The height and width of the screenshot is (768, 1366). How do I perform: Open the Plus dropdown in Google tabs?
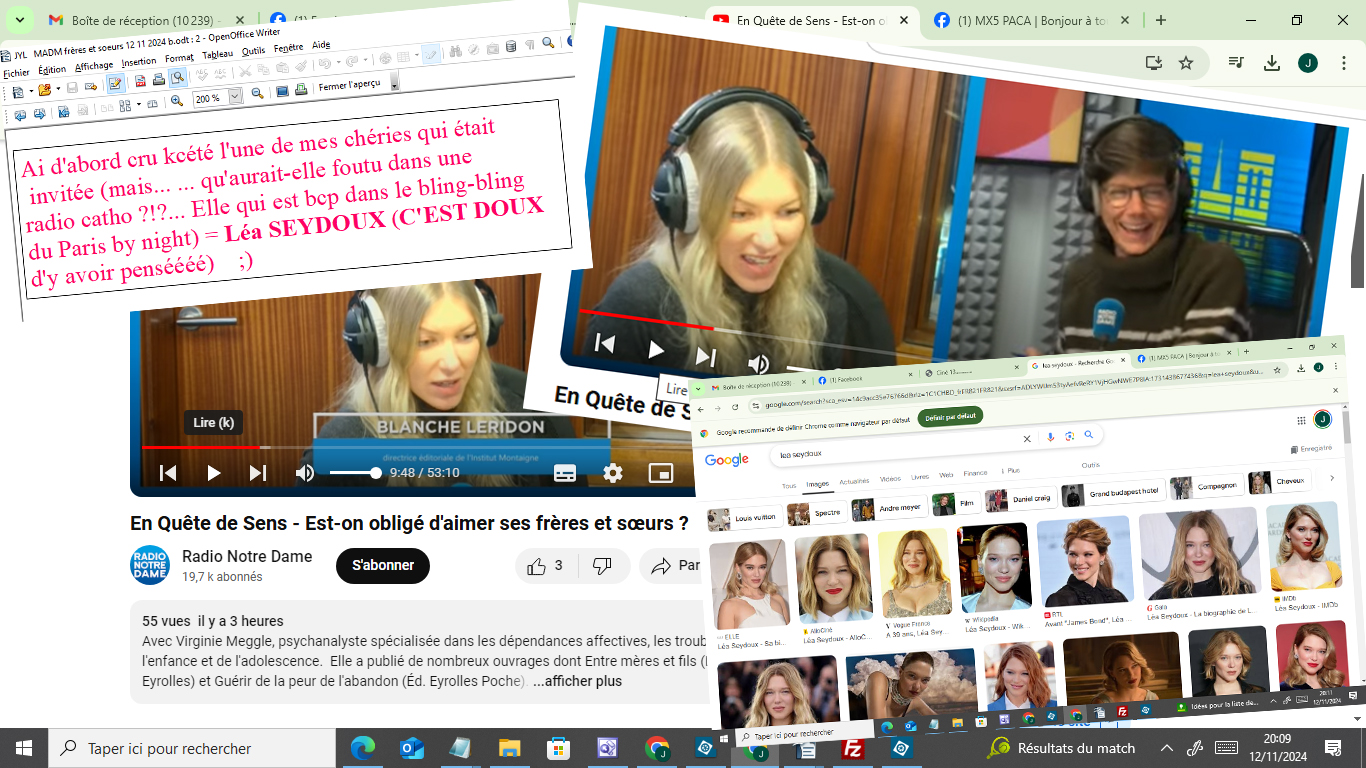[1011, 470]
